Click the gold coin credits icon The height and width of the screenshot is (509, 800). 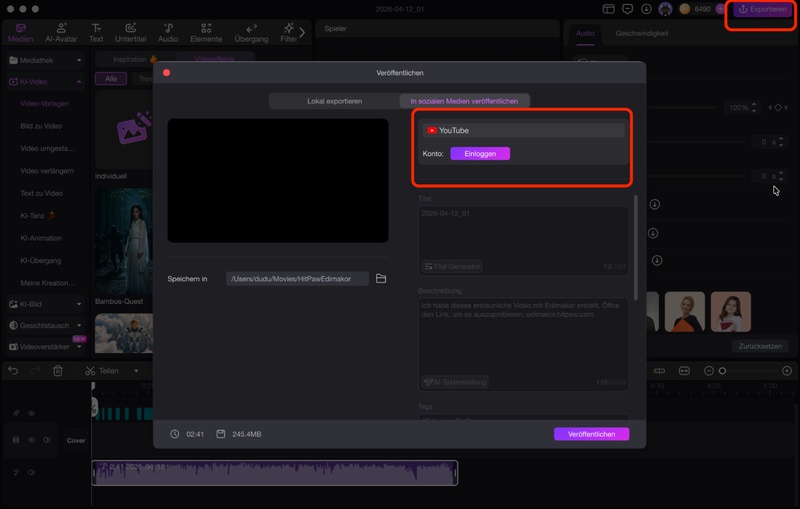[x=685, y=9]
